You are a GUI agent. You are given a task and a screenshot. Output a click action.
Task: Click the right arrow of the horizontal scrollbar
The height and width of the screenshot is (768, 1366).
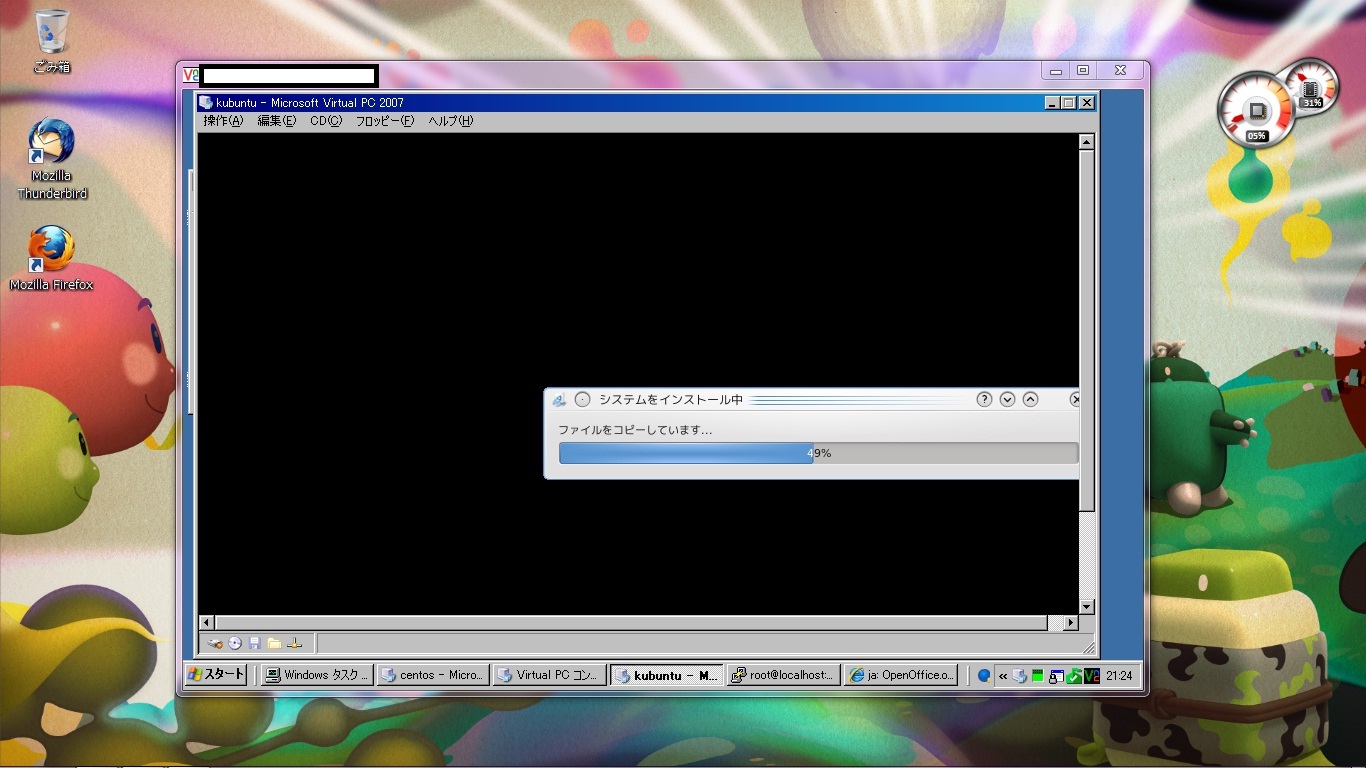pos(1071,623)
